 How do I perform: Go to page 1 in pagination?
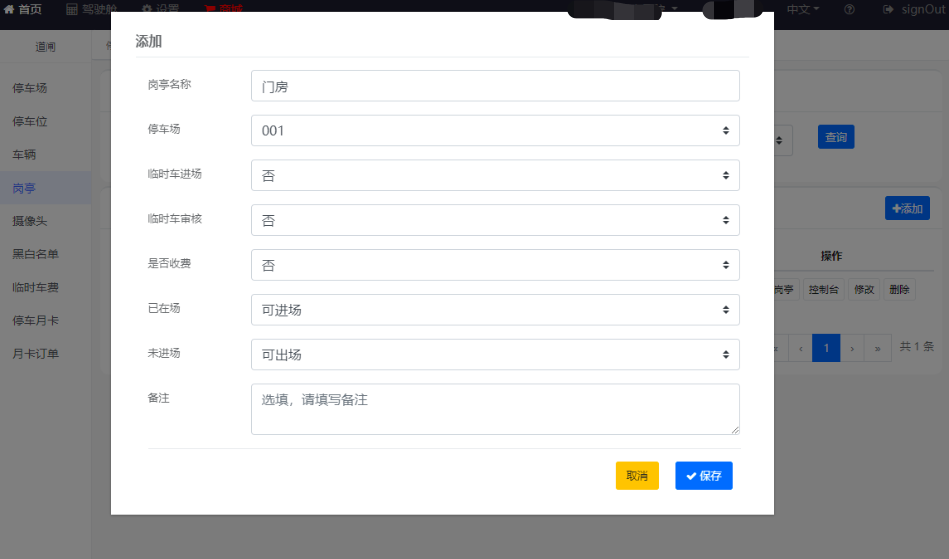pyautogui.click(x=826, y=348)
